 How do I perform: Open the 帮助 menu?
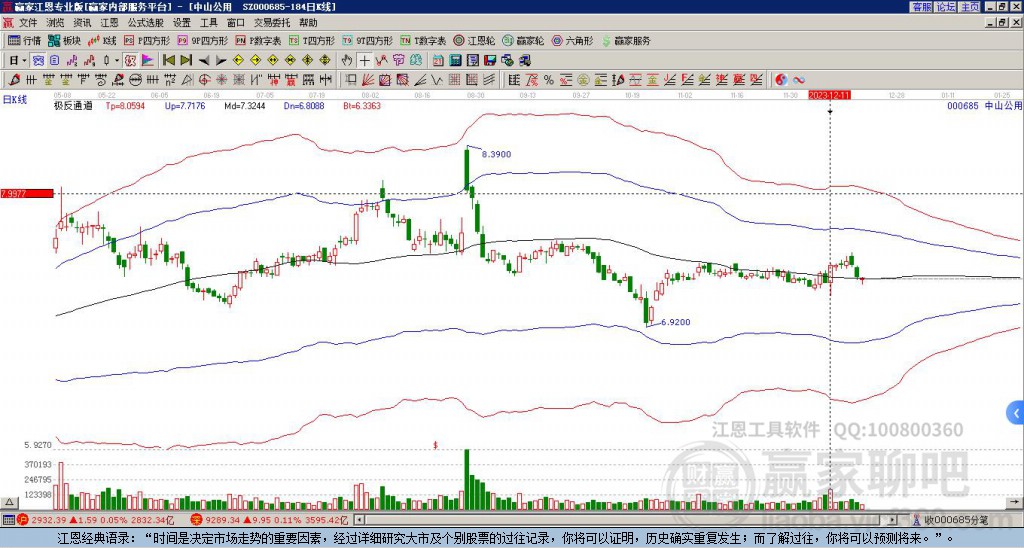308,23
